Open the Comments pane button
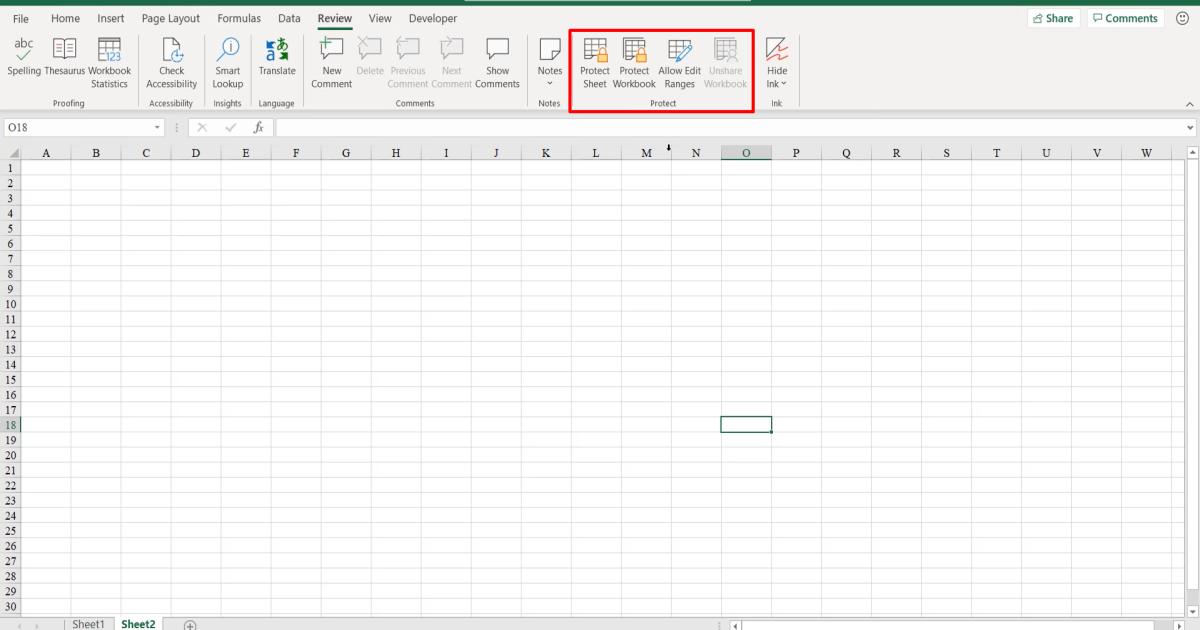1200x630 pixels. click(1124, 17)
